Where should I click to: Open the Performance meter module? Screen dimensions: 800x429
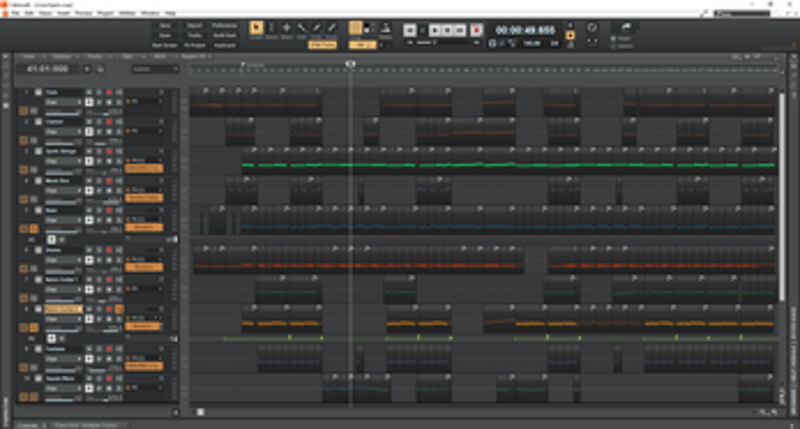pos(592,28)
